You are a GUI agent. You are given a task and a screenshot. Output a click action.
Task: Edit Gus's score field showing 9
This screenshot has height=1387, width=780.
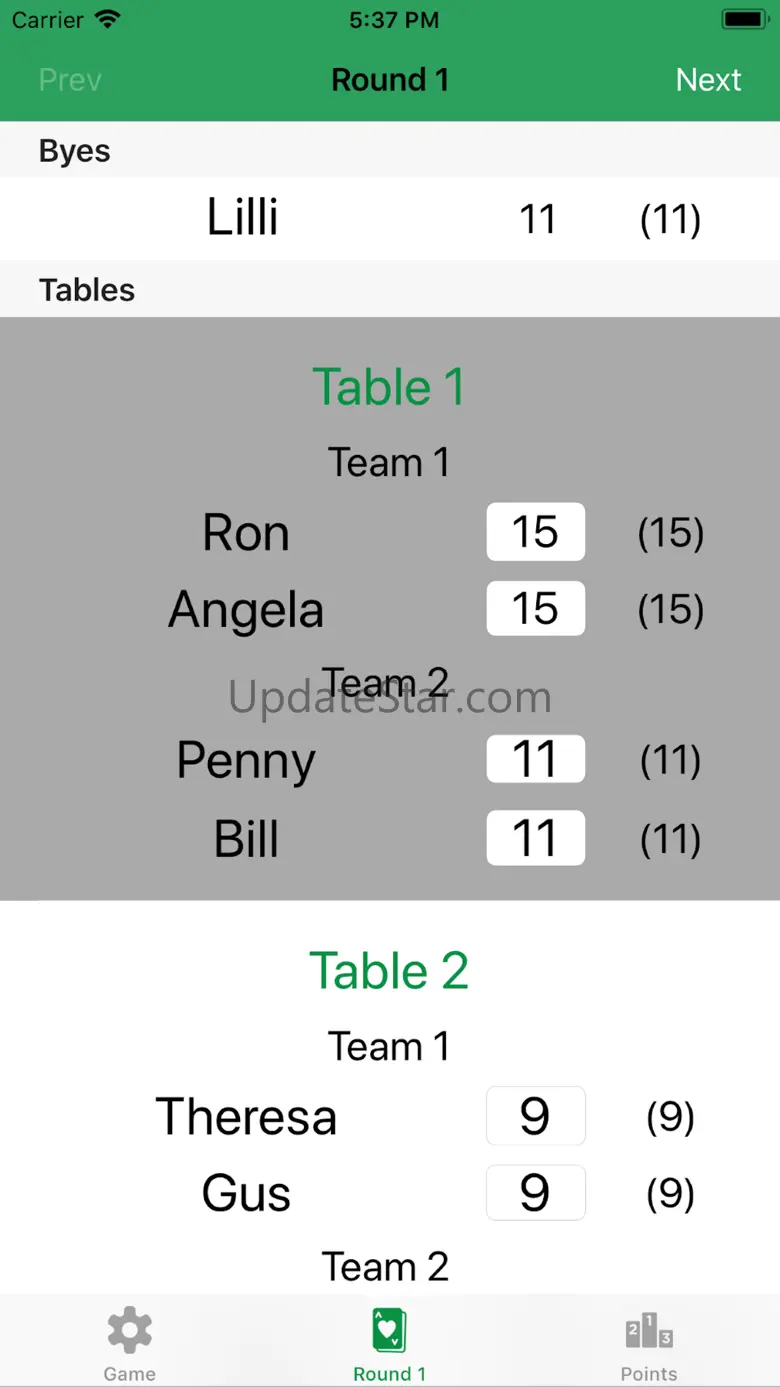click(x=535, y=1193)
